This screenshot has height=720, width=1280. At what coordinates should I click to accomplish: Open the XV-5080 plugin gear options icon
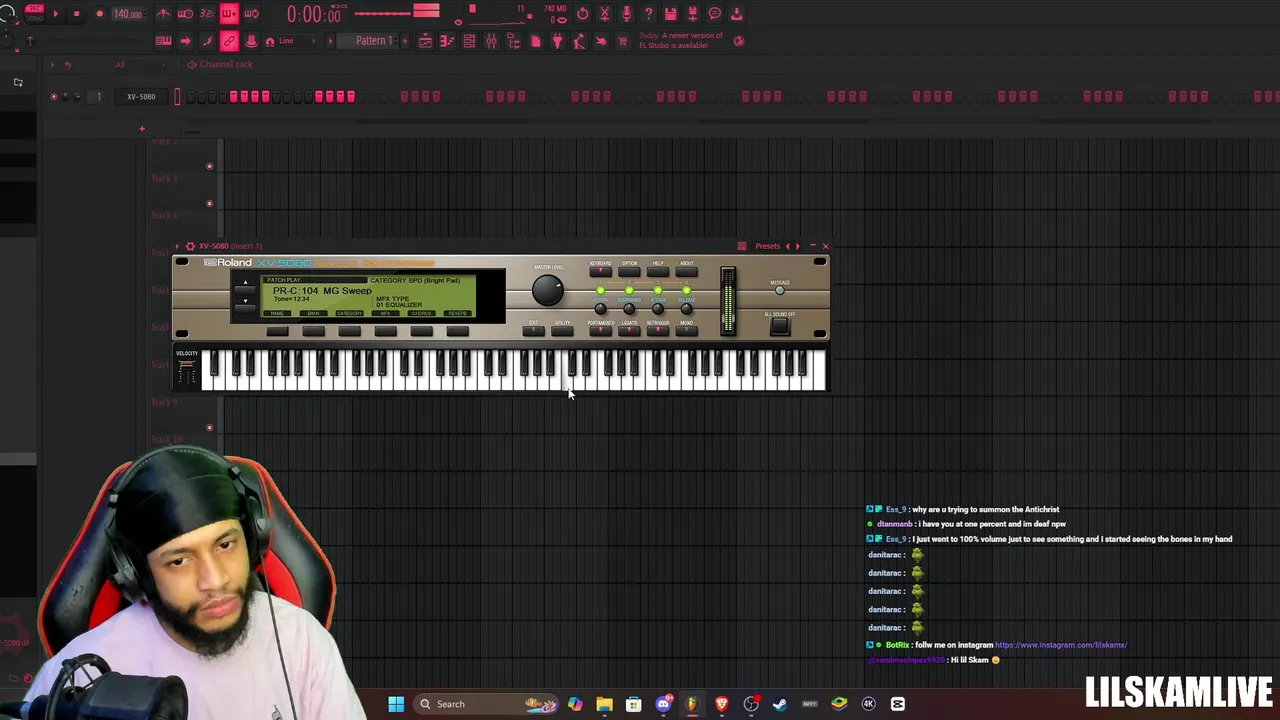(190, 246)
